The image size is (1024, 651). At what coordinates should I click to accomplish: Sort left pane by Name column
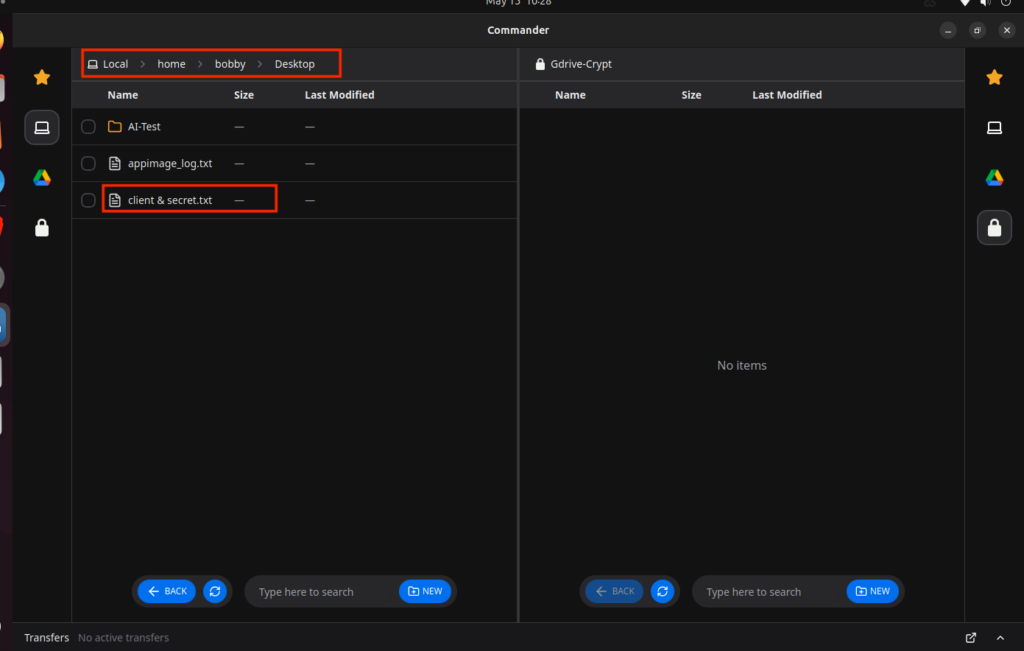[x=123, y=95]
